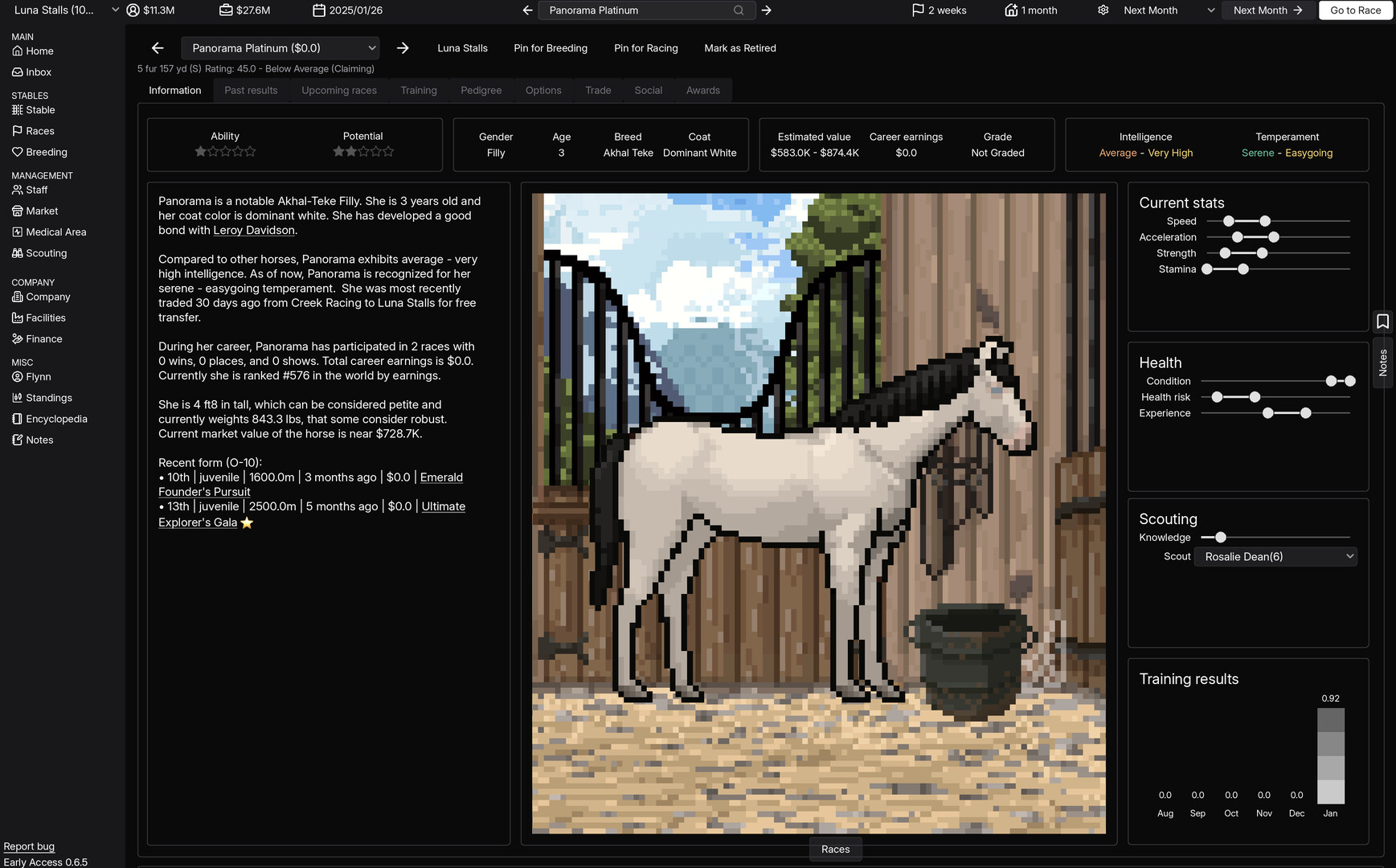Mark the horse as Retired

click(739, 48)
